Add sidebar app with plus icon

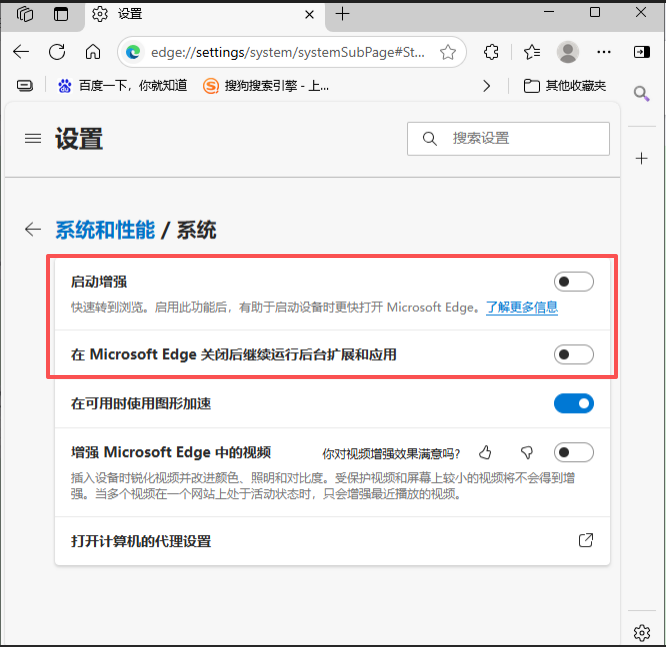[641, 158]
